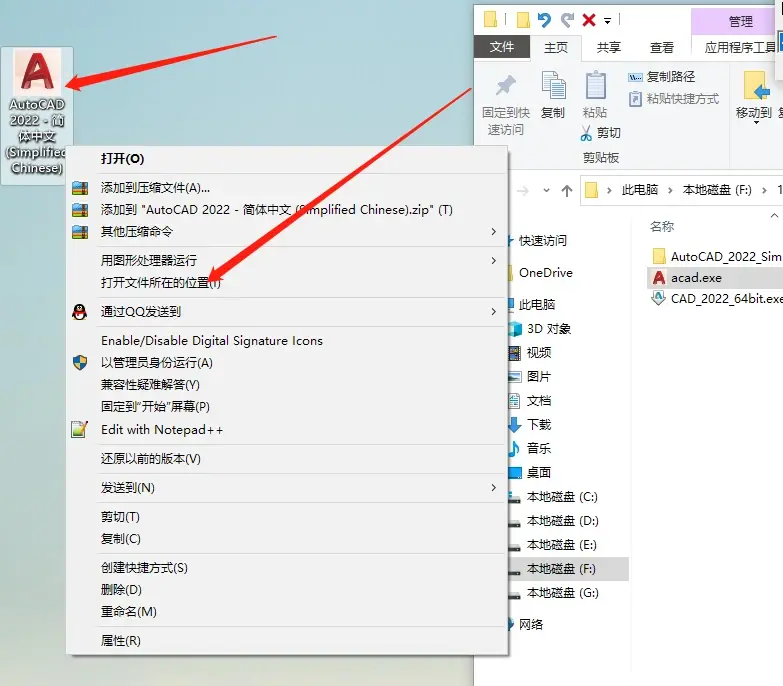Choose add to AutoCAD 2022 .zip entry
This screenshot has width=783, height=686.
[287, 210]
